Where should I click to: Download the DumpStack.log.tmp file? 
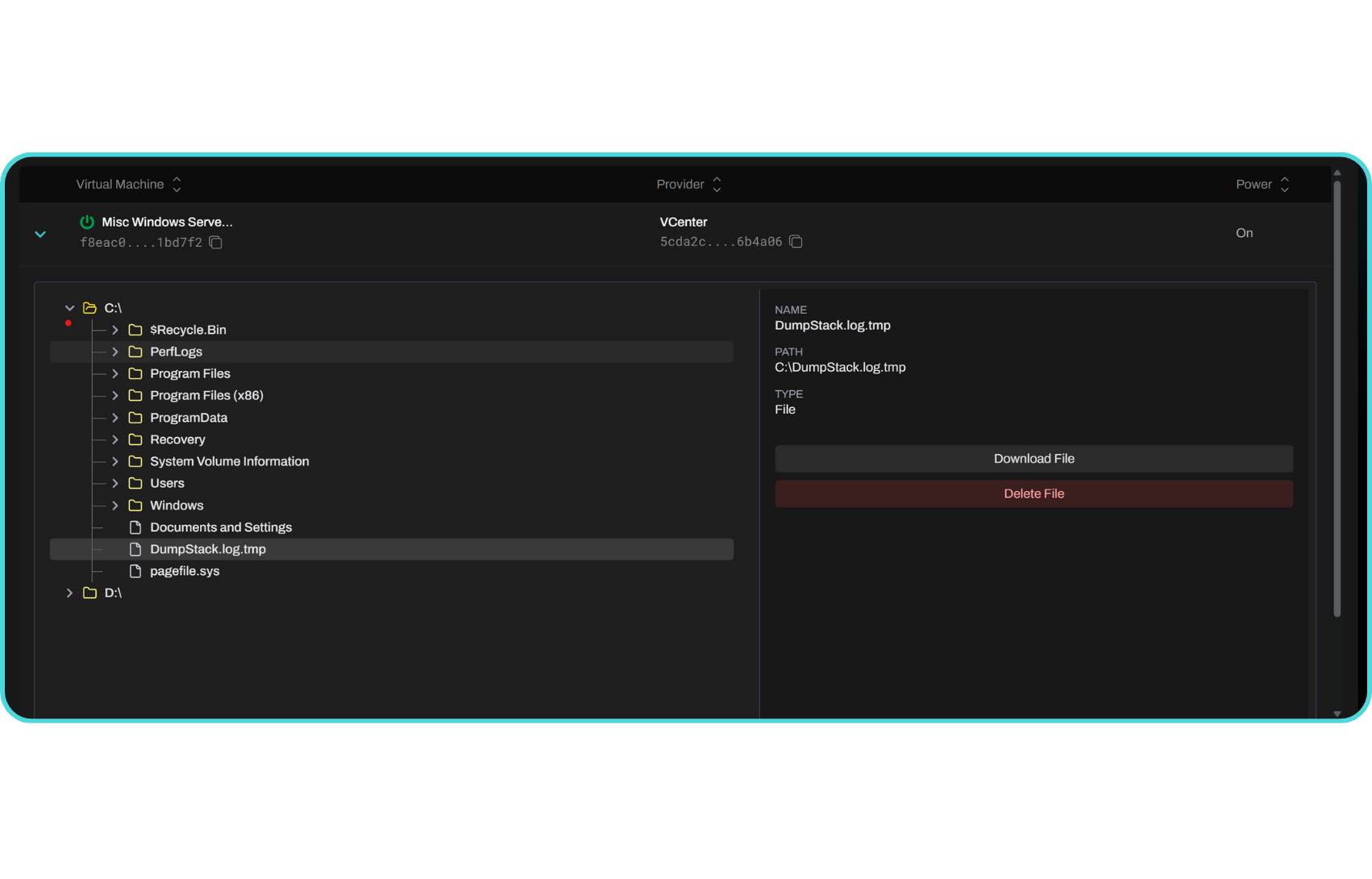tap(1033, 459)
